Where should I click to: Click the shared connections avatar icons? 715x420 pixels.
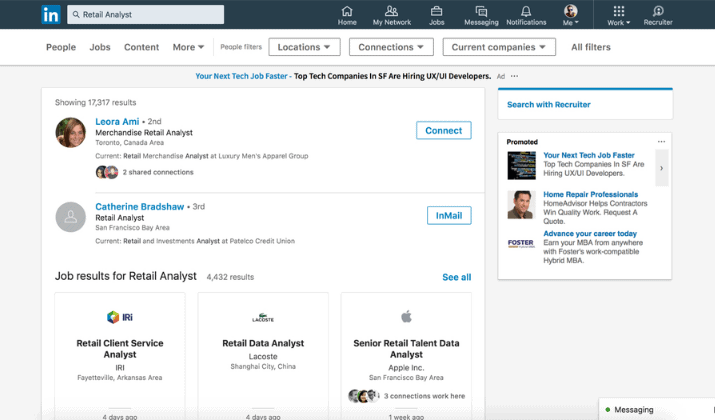coord(107,172)
